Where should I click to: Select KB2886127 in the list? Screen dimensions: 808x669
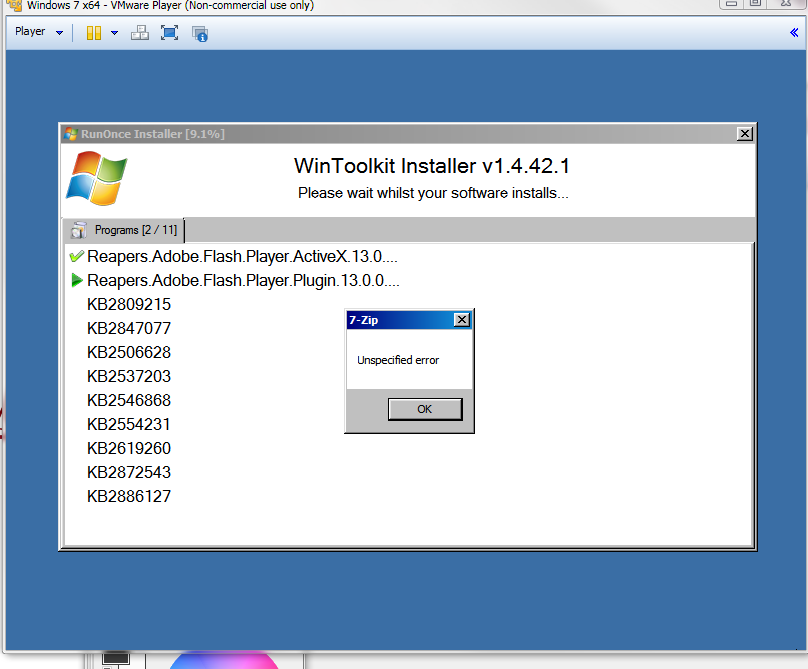coord(129,496)
